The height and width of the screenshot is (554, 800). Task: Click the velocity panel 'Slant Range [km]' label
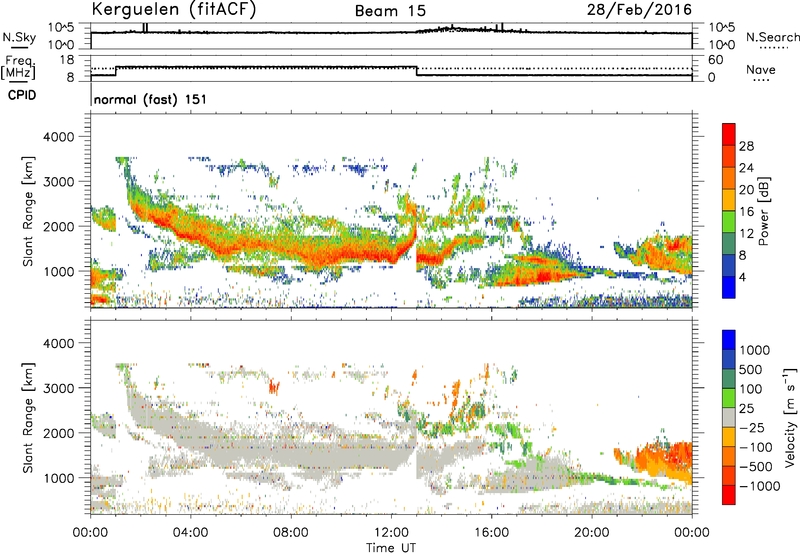point(28,417)
